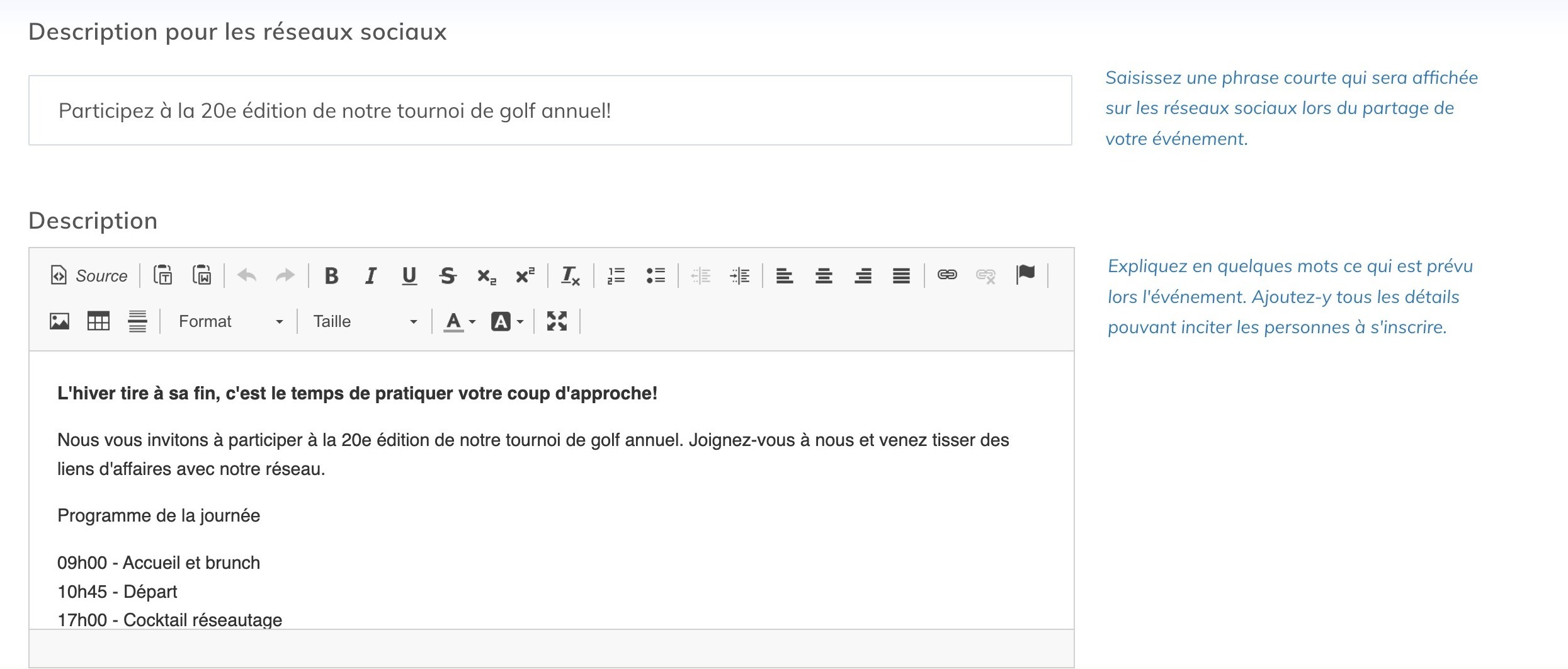Insert a horizontal rule
Viewport: 1568px width, 669px height.
[137, 321]
